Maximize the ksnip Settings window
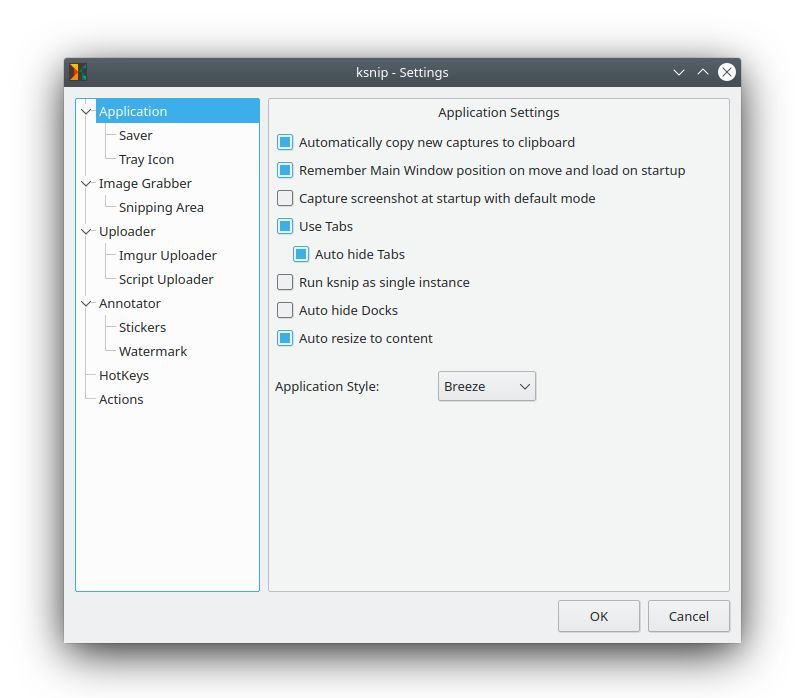The image size is (800, 698). [703, 72]
